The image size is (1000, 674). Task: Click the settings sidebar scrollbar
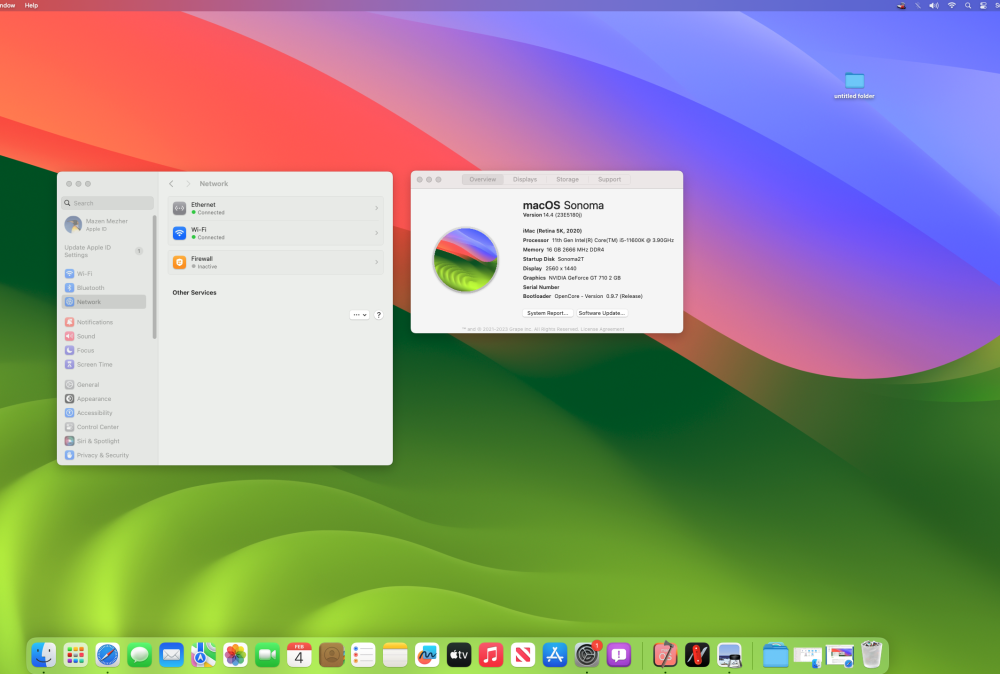point(154,277)
